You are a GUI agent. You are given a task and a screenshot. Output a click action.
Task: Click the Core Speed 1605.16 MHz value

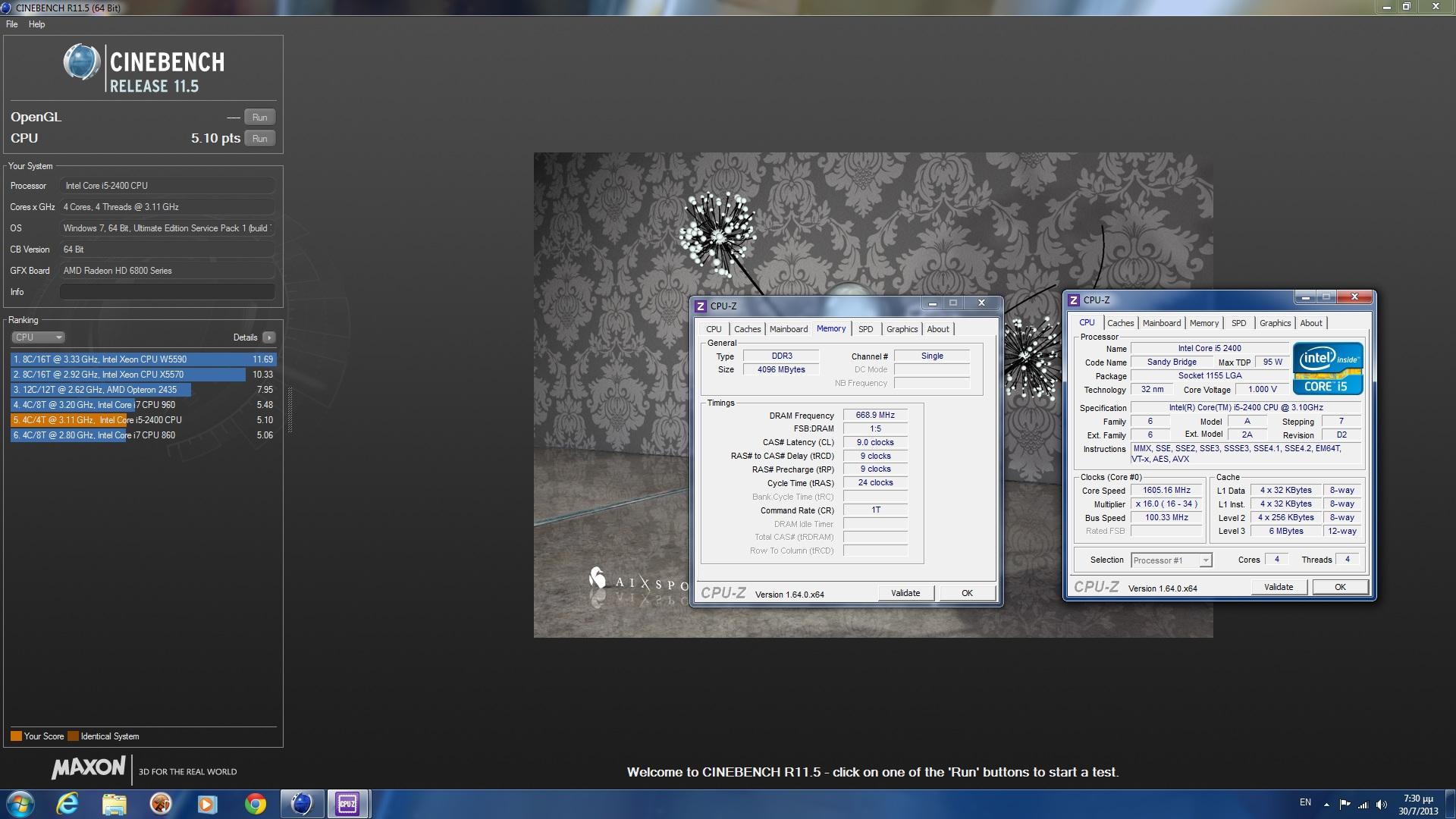click(x=1166, y=491)
